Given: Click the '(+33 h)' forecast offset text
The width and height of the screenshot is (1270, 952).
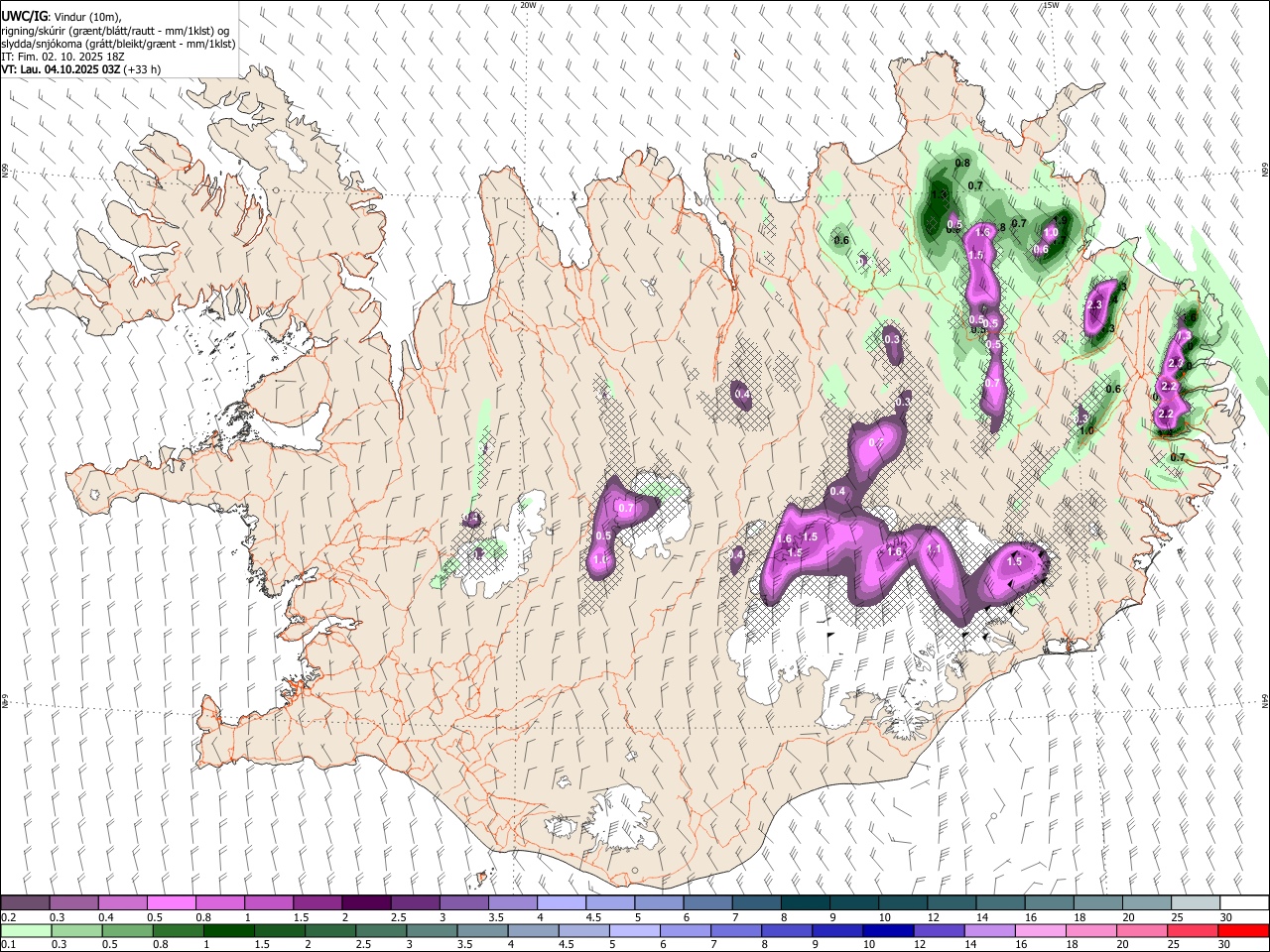Looking at the screenshot, I should (x=143, y=69).
